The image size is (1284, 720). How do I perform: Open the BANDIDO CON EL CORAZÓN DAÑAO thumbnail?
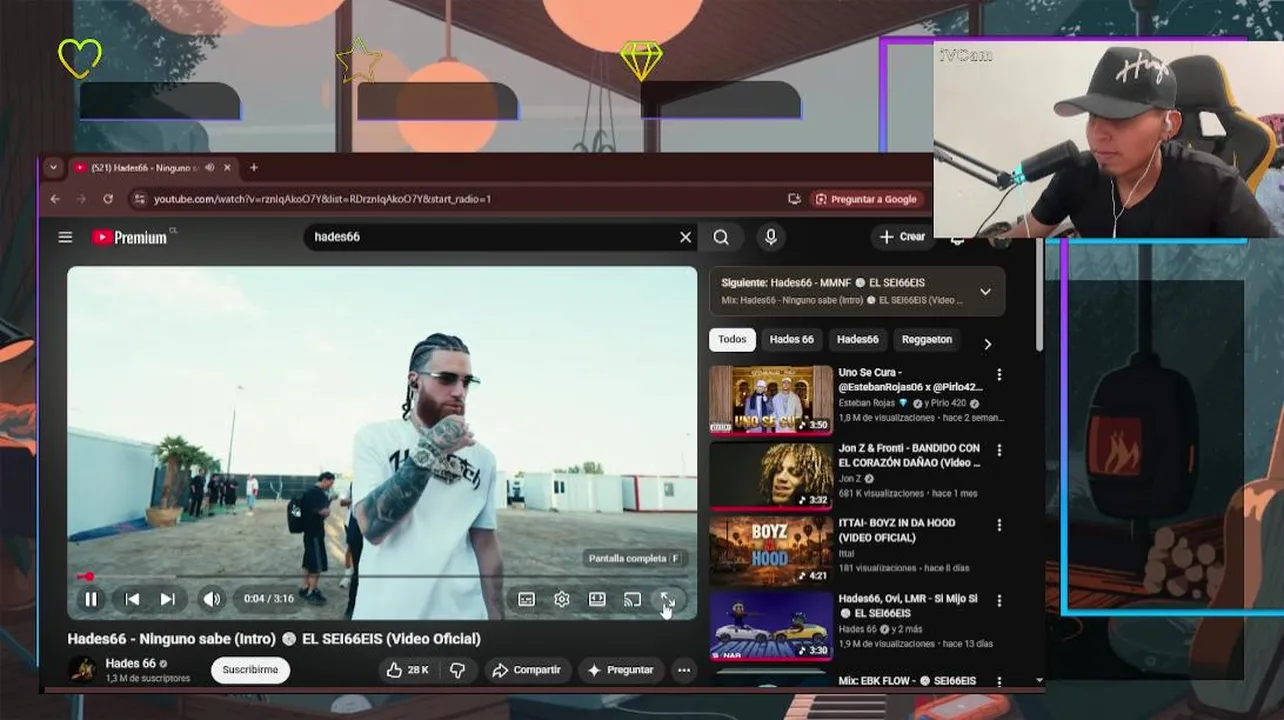pos(771,476)
